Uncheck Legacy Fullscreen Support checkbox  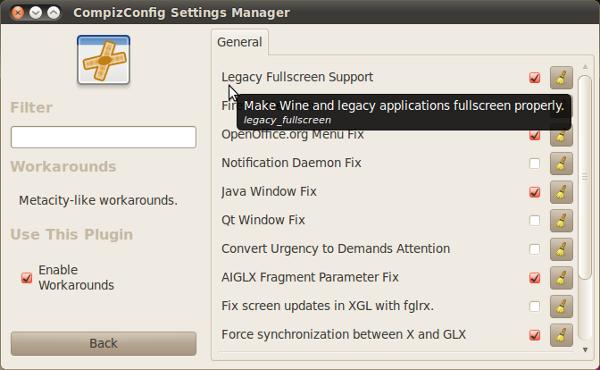(x=535, y=78)
